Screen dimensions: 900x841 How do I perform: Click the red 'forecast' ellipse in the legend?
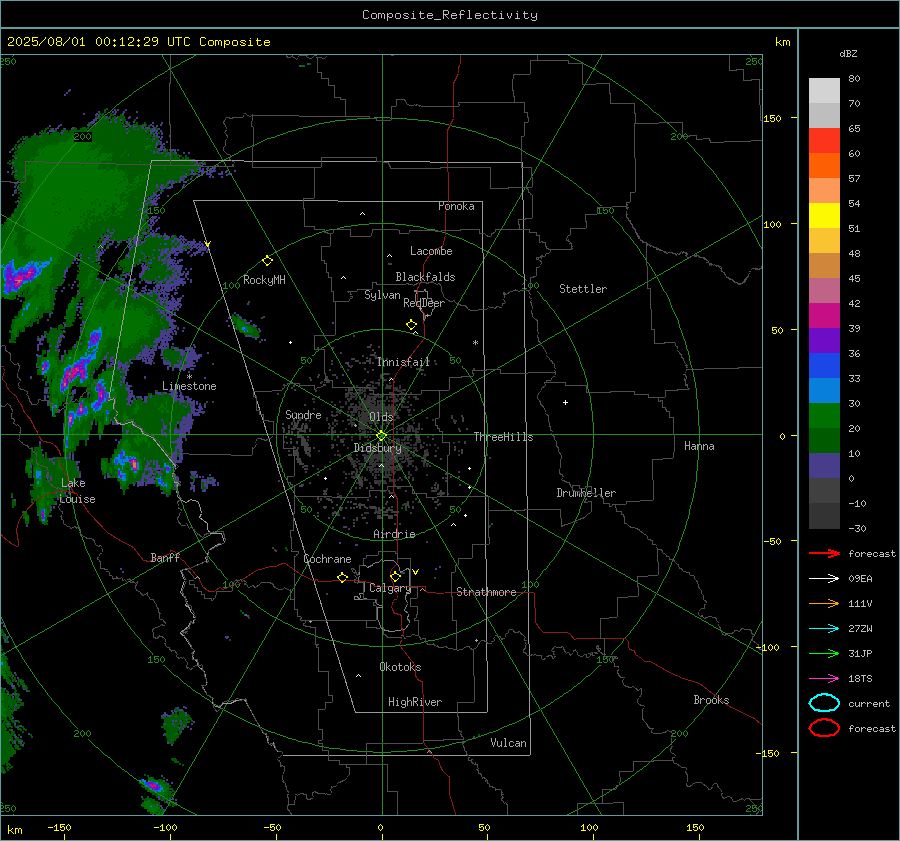[824, 728]
